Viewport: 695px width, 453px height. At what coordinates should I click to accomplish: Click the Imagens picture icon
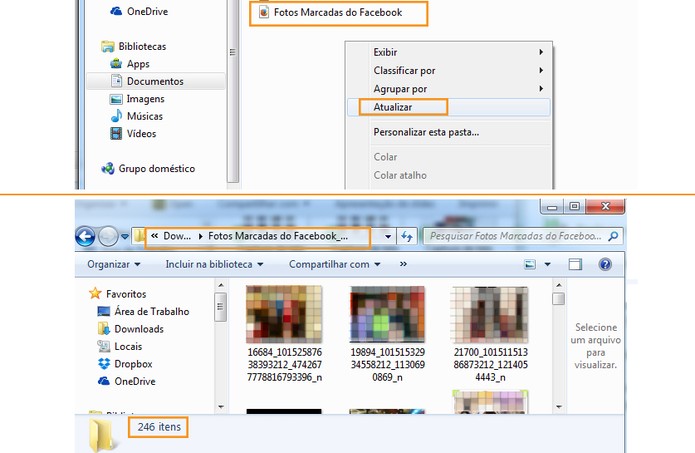tap(116, 99)
